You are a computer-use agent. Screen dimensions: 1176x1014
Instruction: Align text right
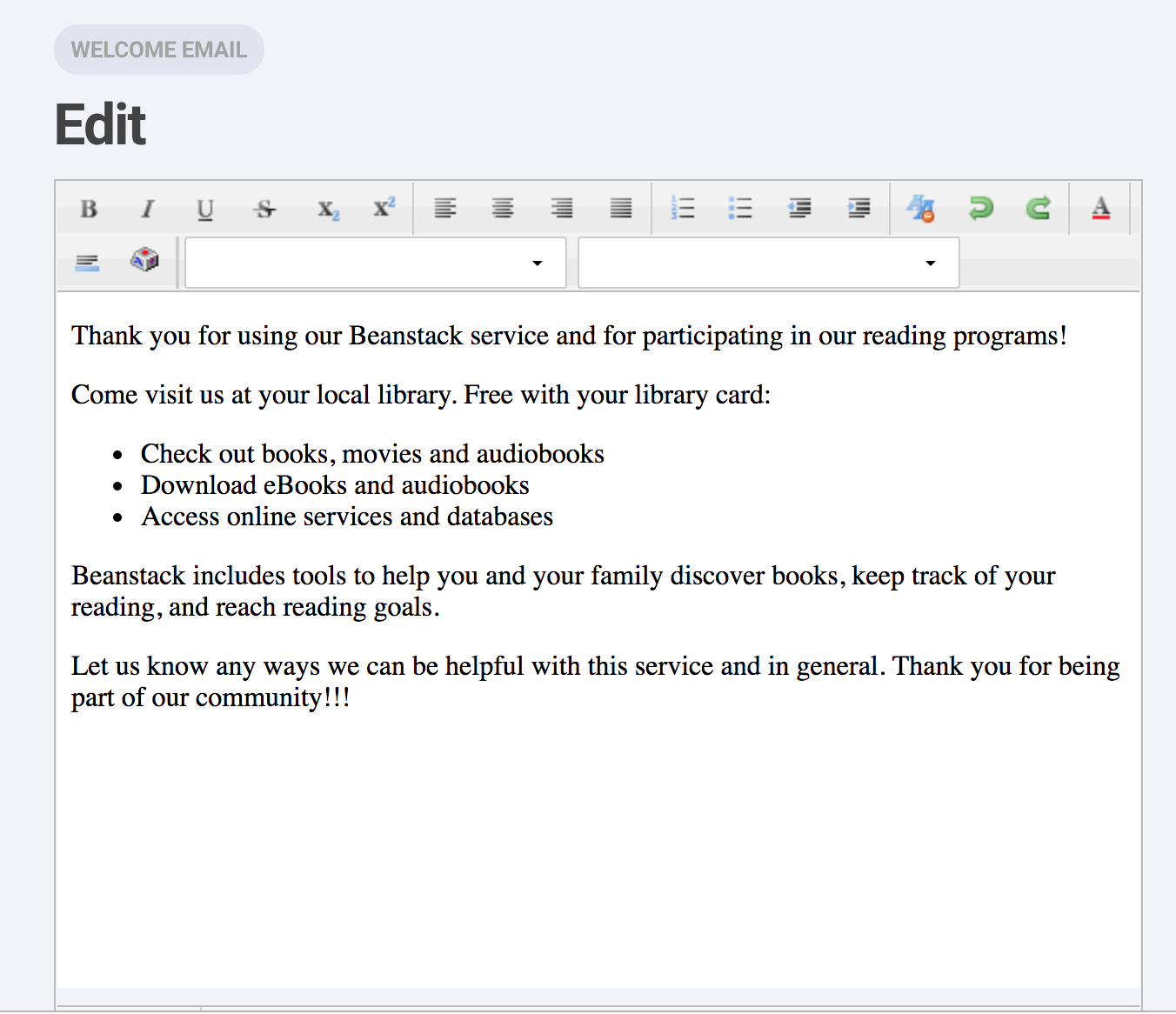[562, 209]
